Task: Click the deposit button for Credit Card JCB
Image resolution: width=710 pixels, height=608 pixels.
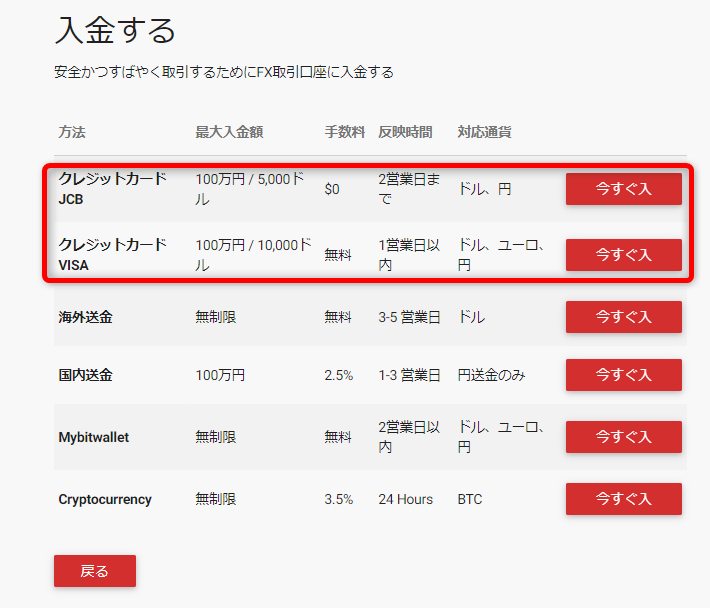Action: (623, 189)
